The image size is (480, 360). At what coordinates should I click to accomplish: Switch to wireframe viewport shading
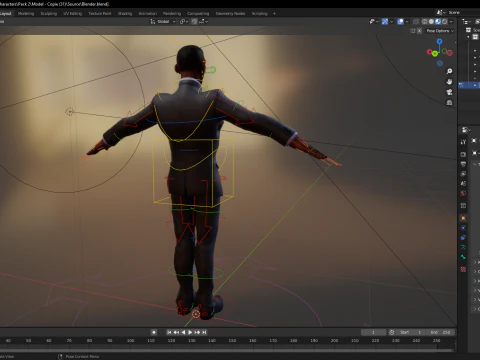point(424,22)
